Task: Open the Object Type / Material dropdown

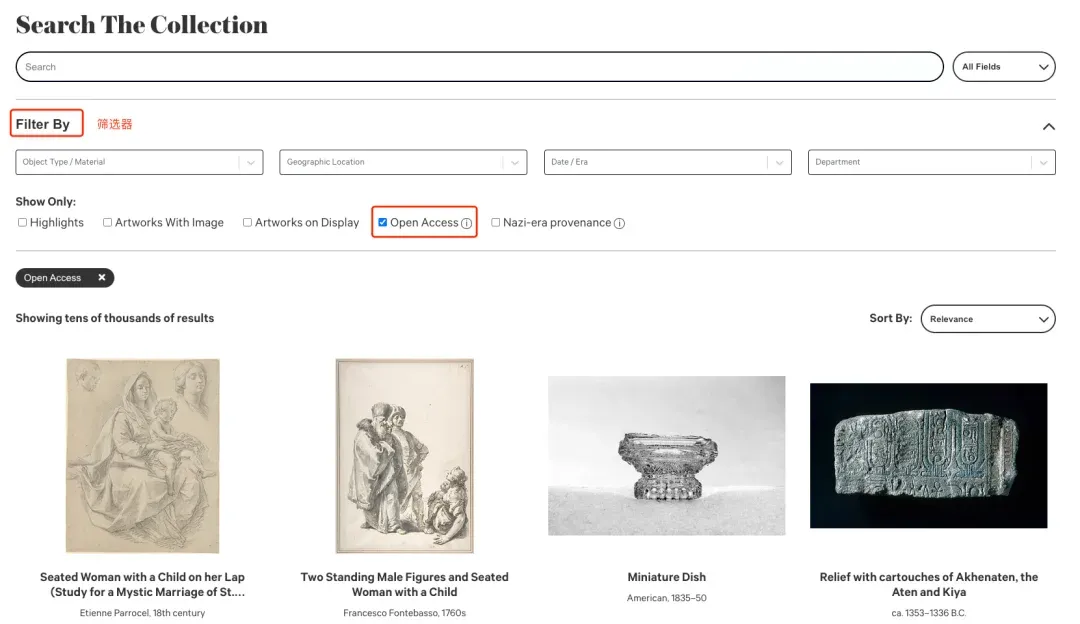Action: [139, 163]
